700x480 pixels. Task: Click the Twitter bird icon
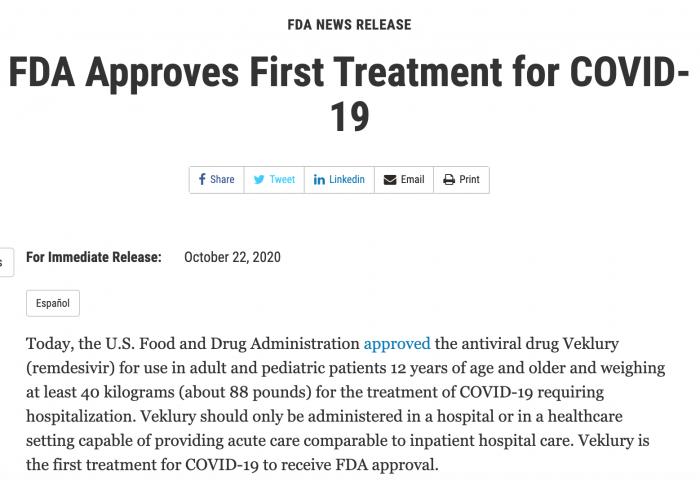tap(259, 180)
